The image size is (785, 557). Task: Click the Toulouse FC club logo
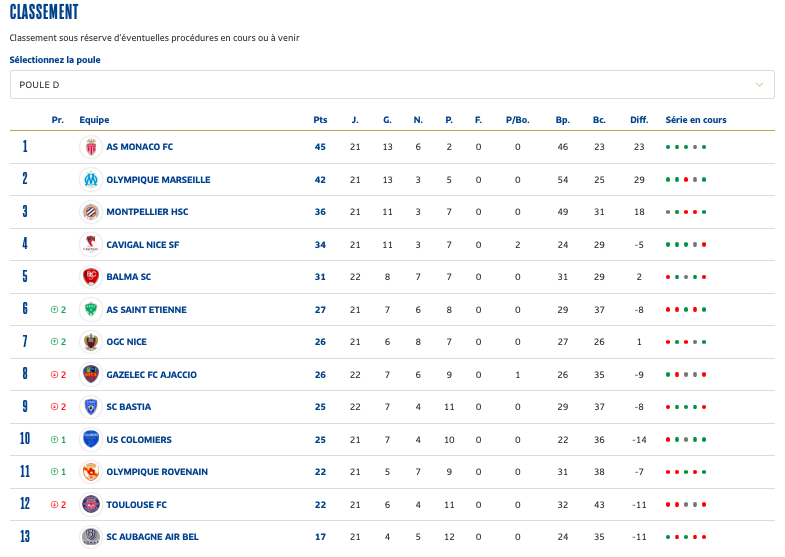(x=91, y=504)
